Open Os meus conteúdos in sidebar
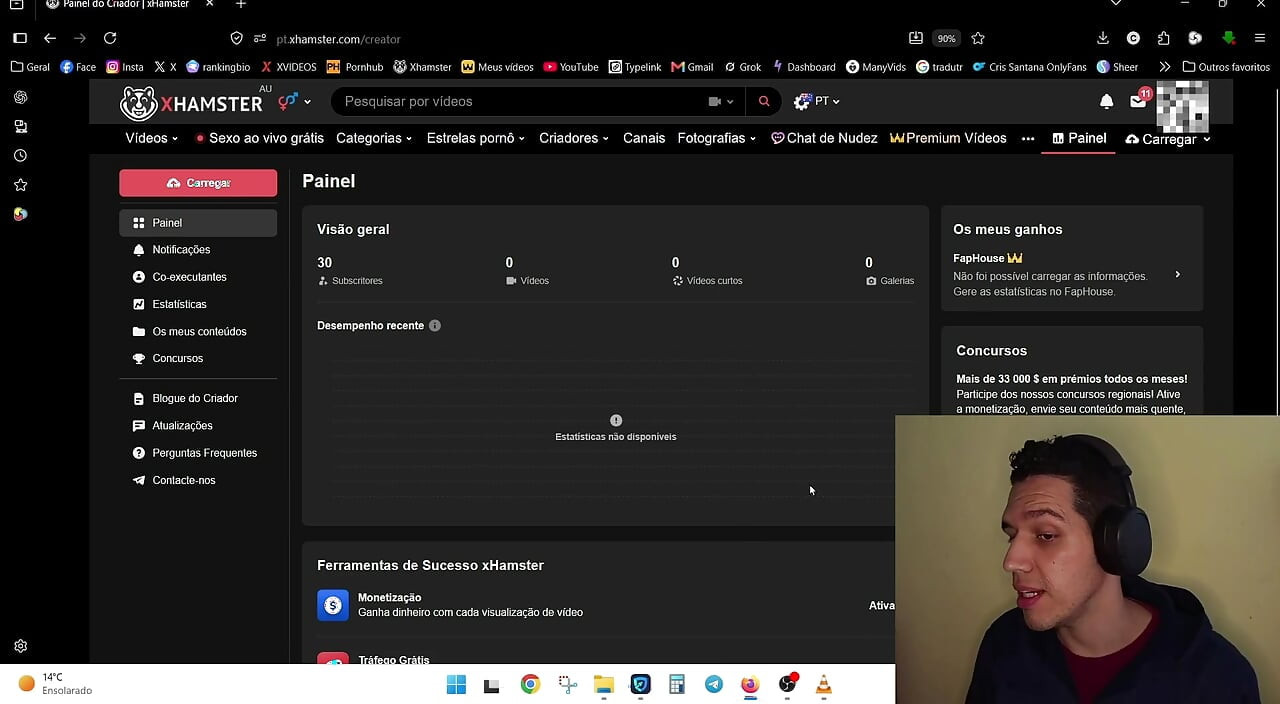 point(198,331)
